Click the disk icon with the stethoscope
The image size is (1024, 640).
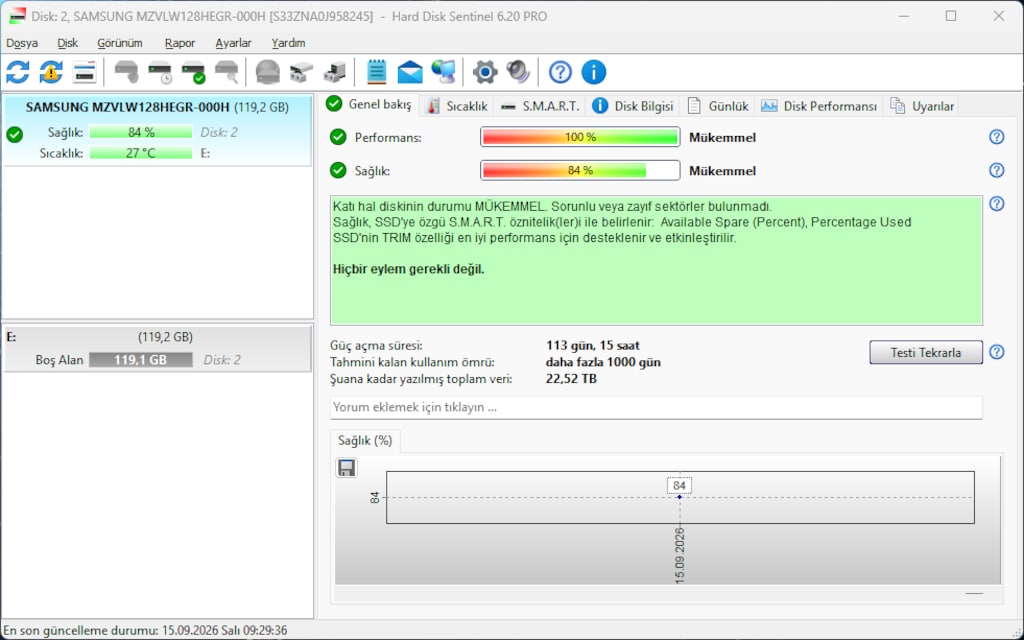tap(126, 72)
